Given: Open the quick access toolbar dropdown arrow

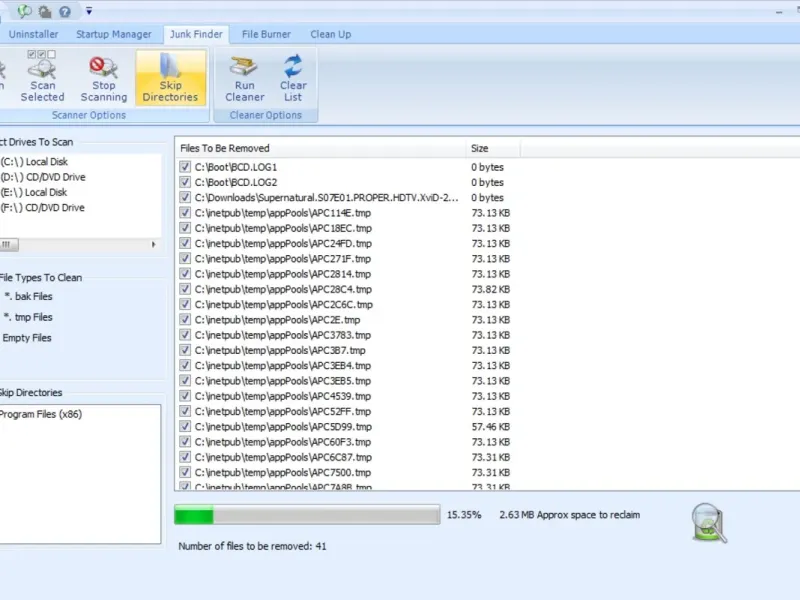Looking at the screenshot, I should [89, 11].
